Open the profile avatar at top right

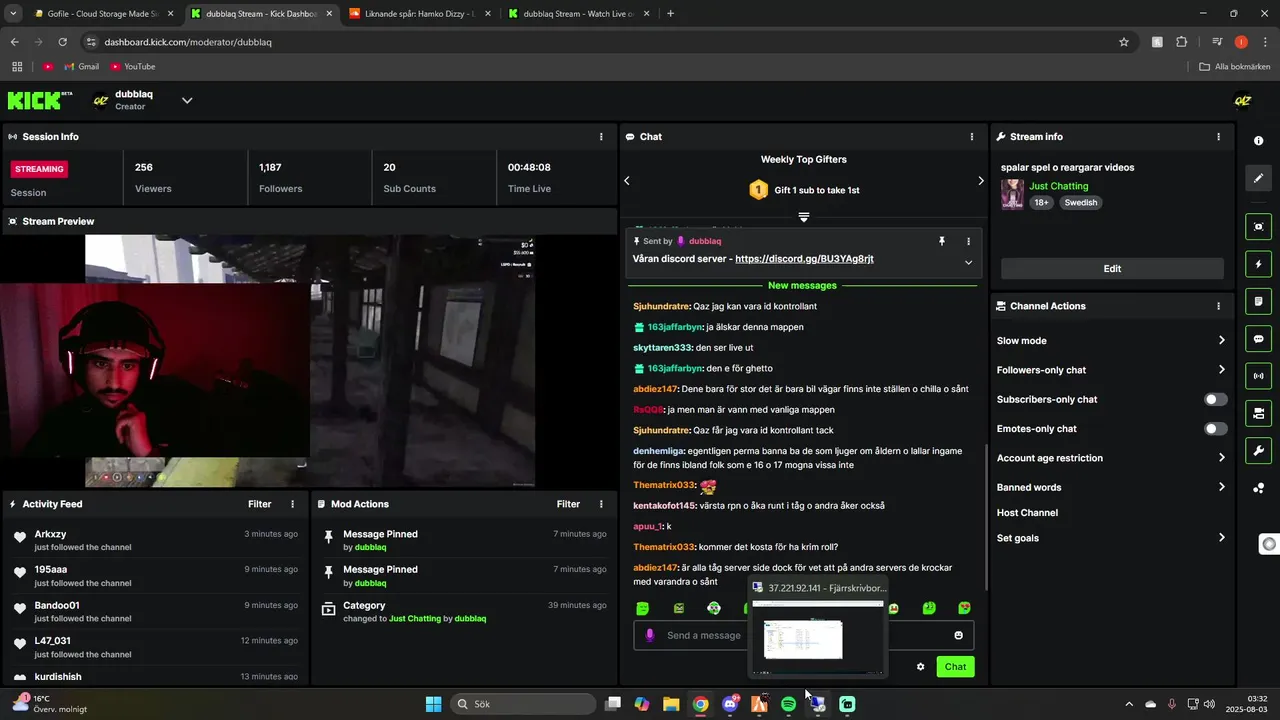(1243, 100)
